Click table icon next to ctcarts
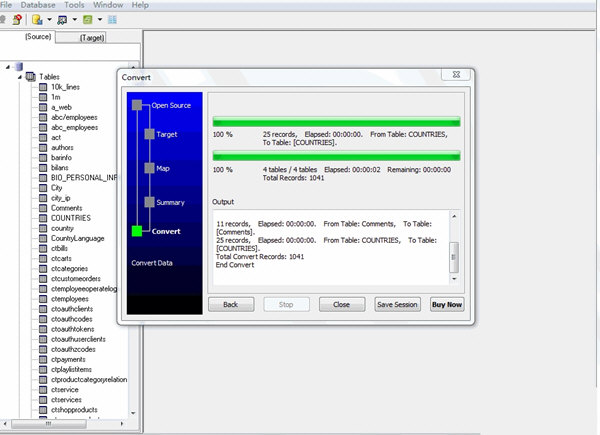Viewport: 600px width, 435px height. (43, 259)
